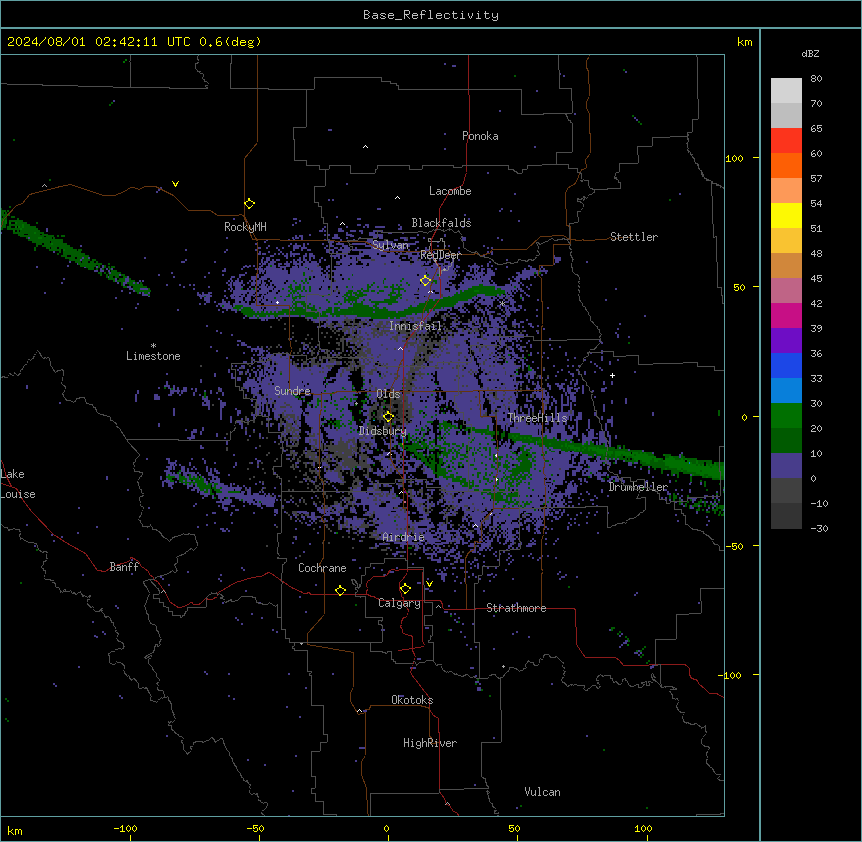This screenshot has width=862, height=842.
Task: Select the slate purple 0-10 dBZ legend swatch
Action: tap(786, 466)
